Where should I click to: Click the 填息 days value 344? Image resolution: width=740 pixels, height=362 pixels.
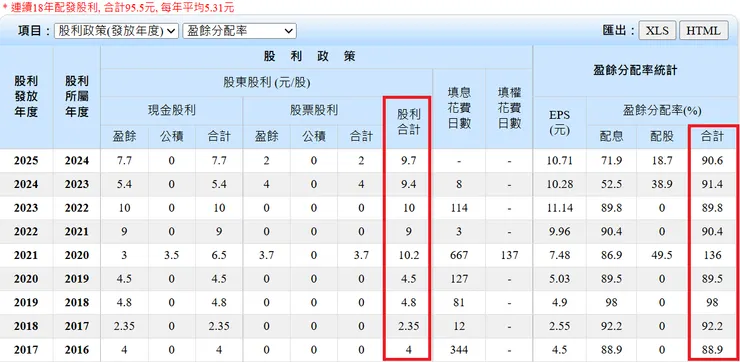(x=459, y=350)
